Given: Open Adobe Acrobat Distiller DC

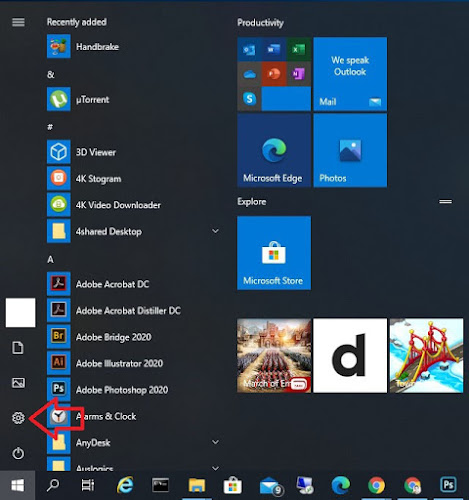Looking at the screenshot, I should click(133, 310).
